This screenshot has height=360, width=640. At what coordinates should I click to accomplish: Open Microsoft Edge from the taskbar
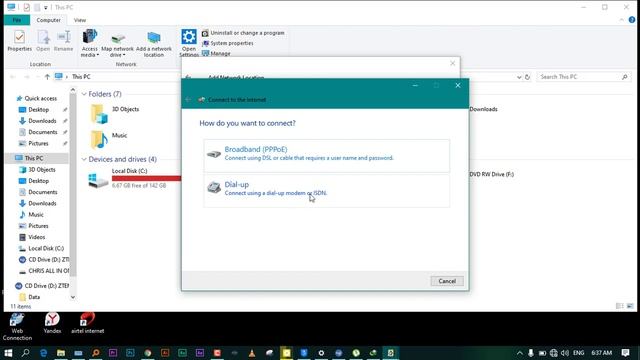coord(43,353)
